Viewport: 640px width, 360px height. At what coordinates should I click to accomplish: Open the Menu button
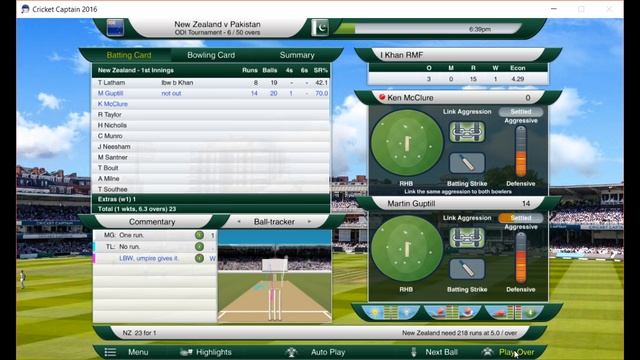138,352
